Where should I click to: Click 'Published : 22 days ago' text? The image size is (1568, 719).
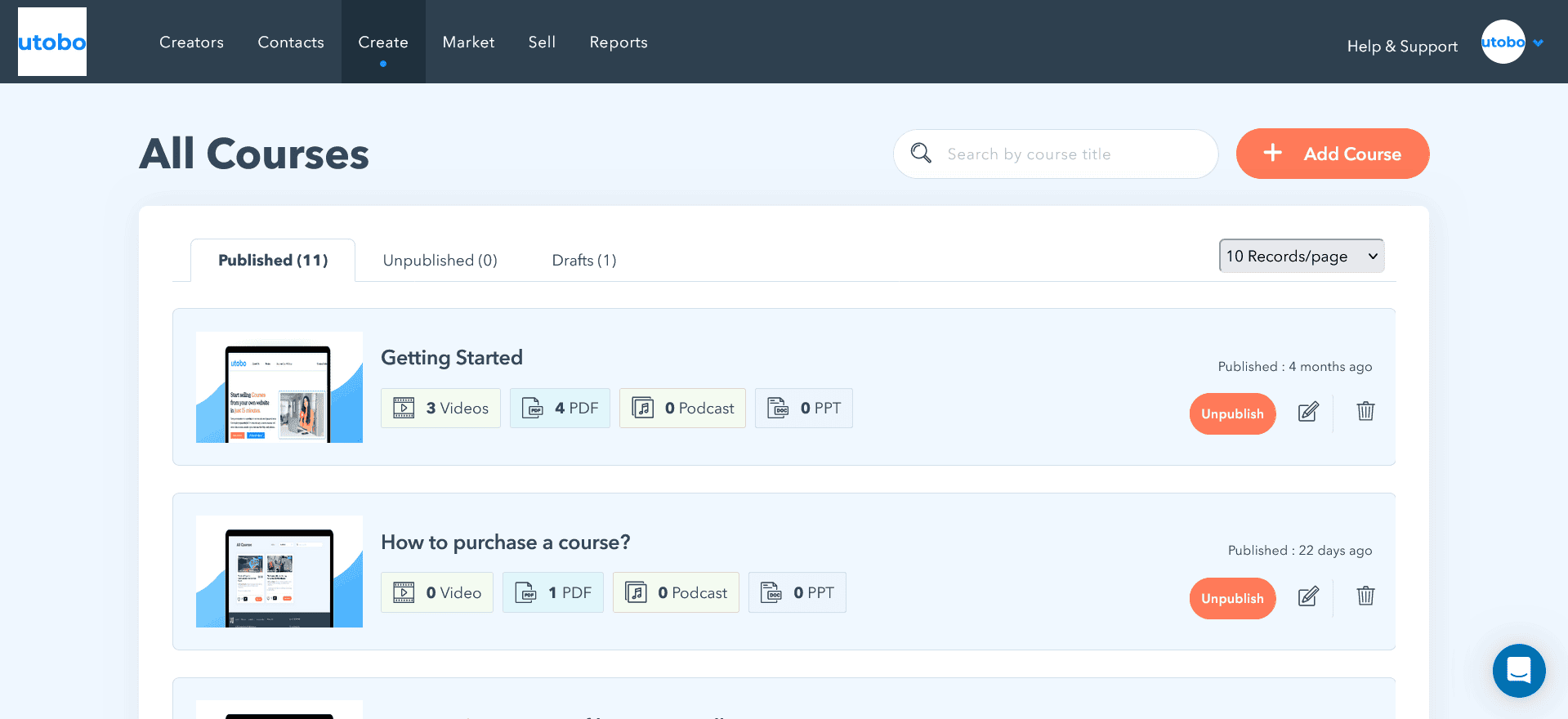click(1300, 551)
